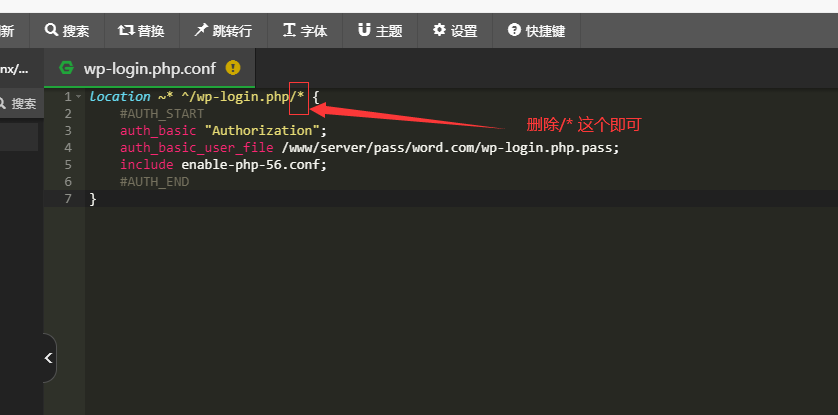Viewport: 838px width, 415px height.
Task: Open the 设置 gear settings
Action: coord(455,31)
